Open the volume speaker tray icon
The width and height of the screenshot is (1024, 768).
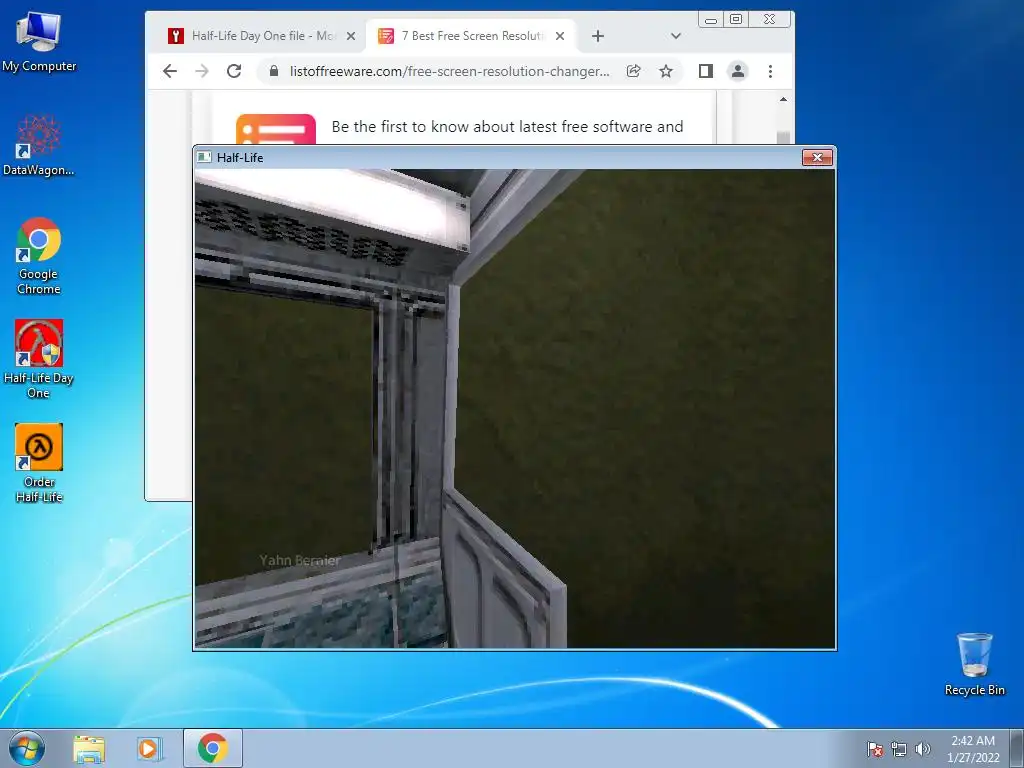point(922,749)
